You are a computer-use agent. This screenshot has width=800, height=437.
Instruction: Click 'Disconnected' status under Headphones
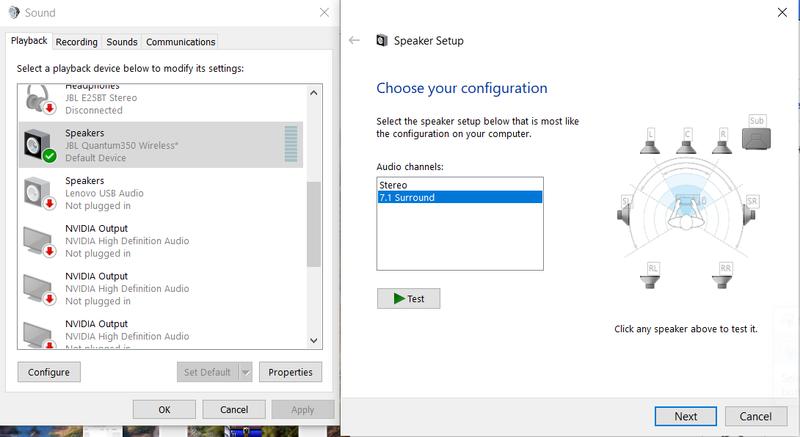coord(94,110)
